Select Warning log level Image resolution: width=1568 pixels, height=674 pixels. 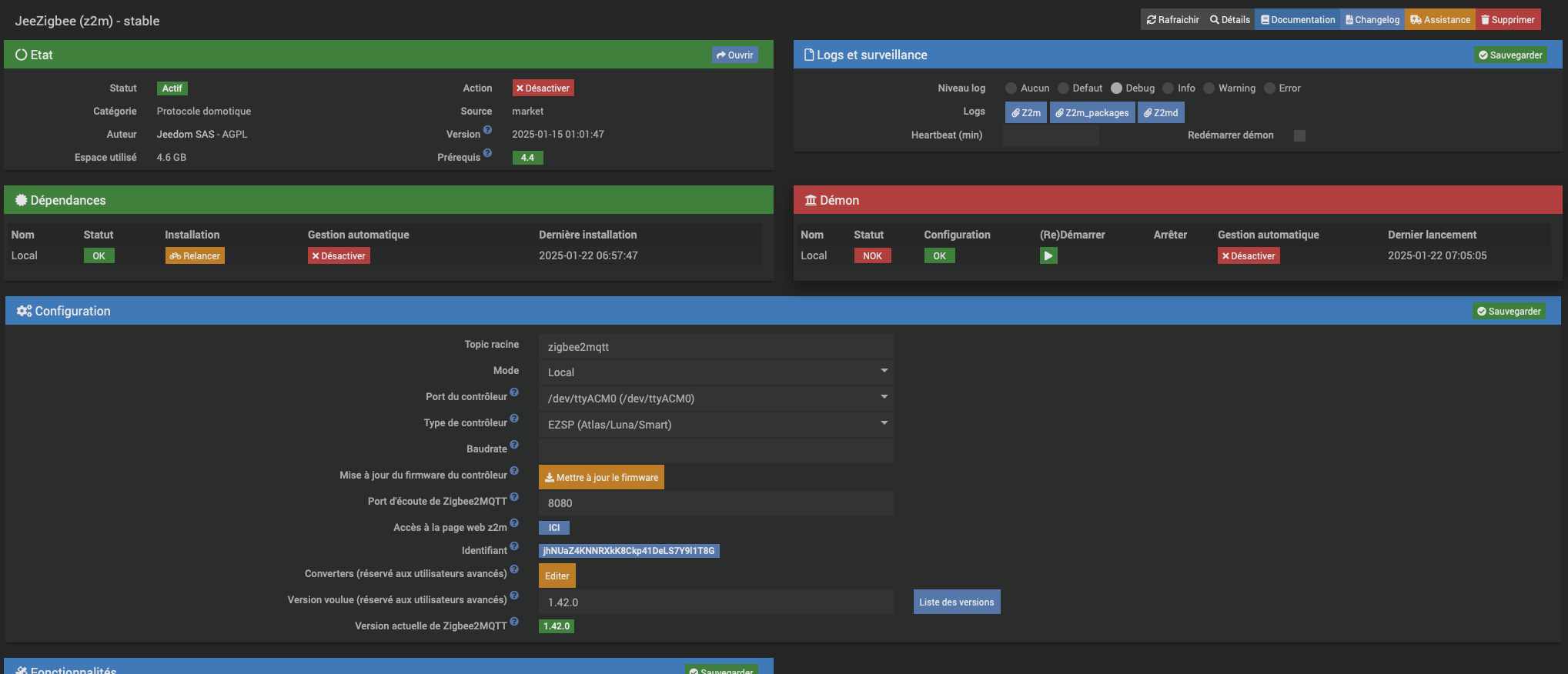point(1209,88)
